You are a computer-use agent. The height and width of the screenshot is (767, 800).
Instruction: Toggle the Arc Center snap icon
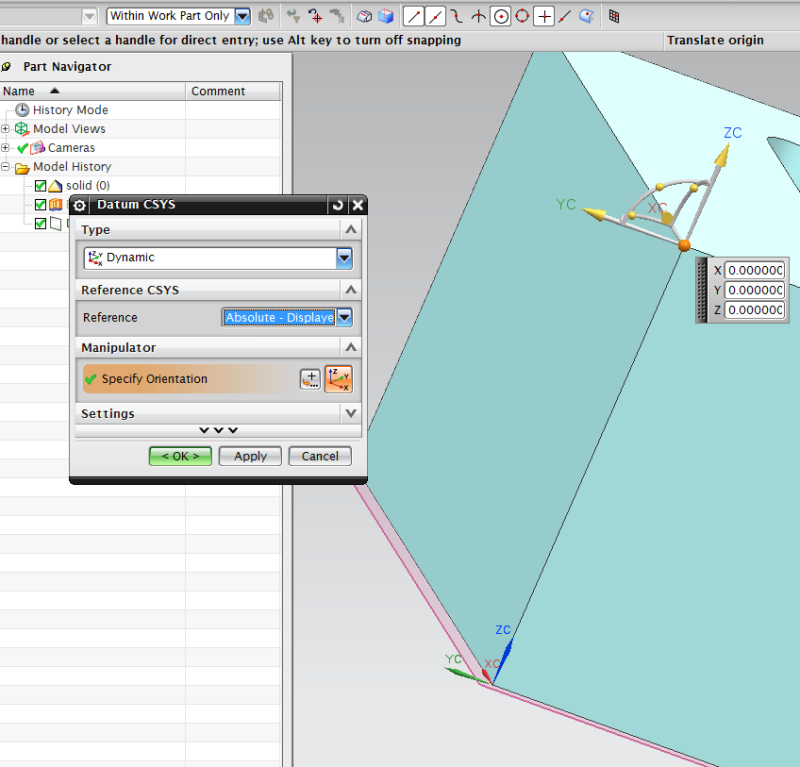pos(501,16)
